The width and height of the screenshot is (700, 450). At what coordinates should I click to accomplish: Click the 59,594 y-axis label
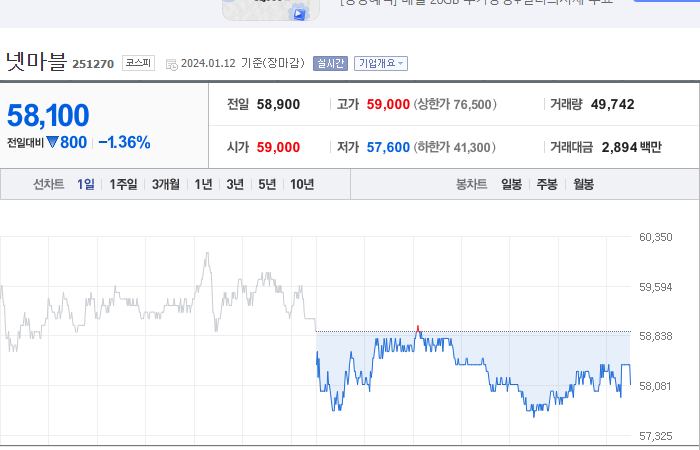pos(655,287)
